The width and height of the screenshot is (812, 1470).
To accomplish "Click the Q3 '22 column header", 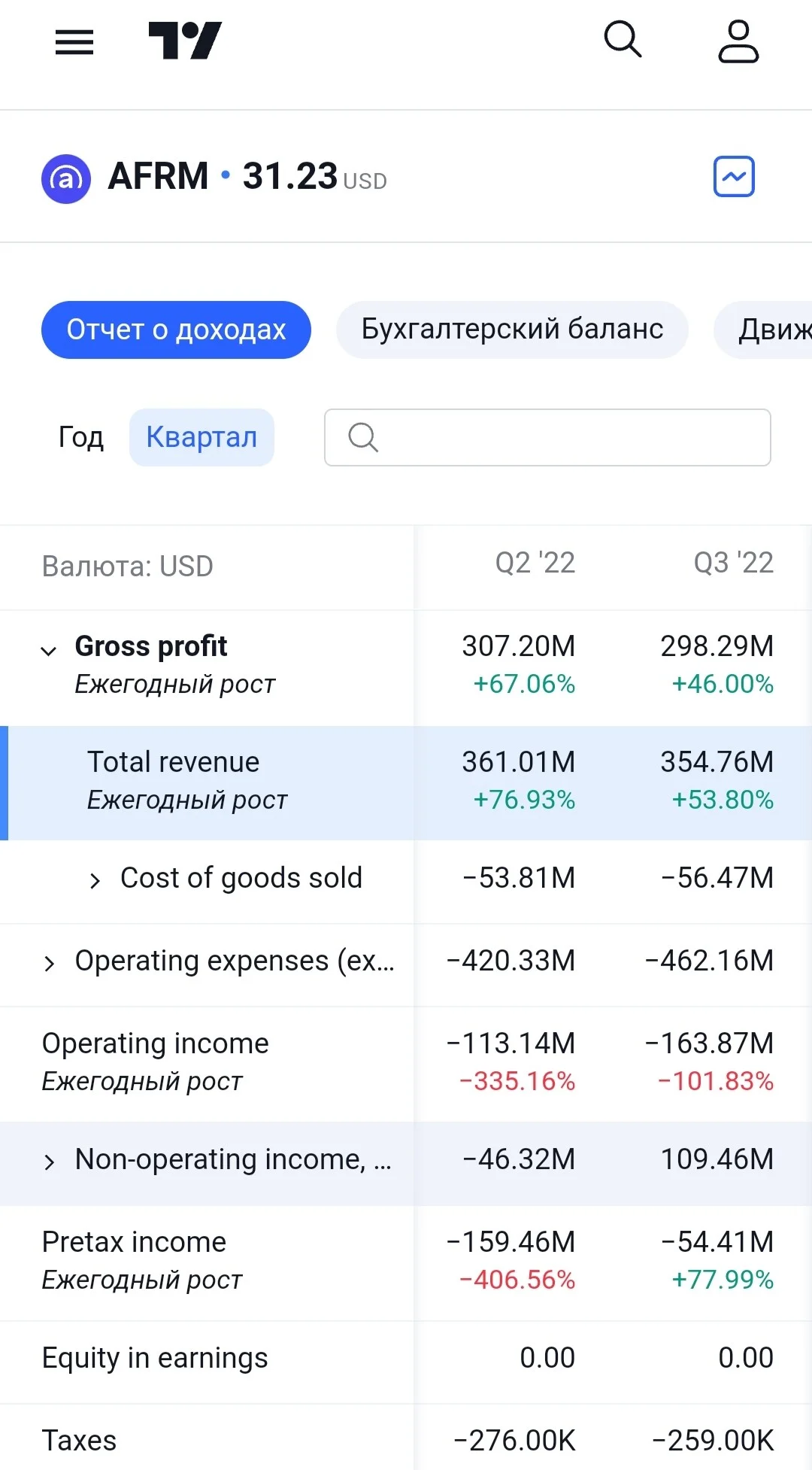I will pos(734,563).
